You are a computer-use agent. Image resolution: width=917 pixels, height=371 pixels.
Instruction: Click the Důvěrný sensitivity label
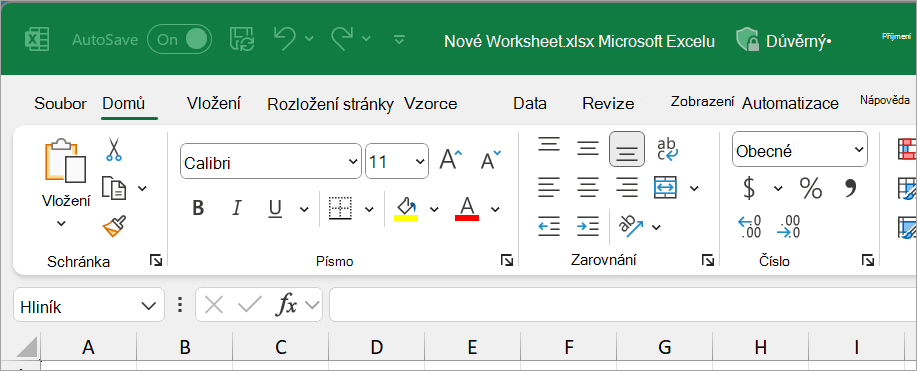coord(784,40)
